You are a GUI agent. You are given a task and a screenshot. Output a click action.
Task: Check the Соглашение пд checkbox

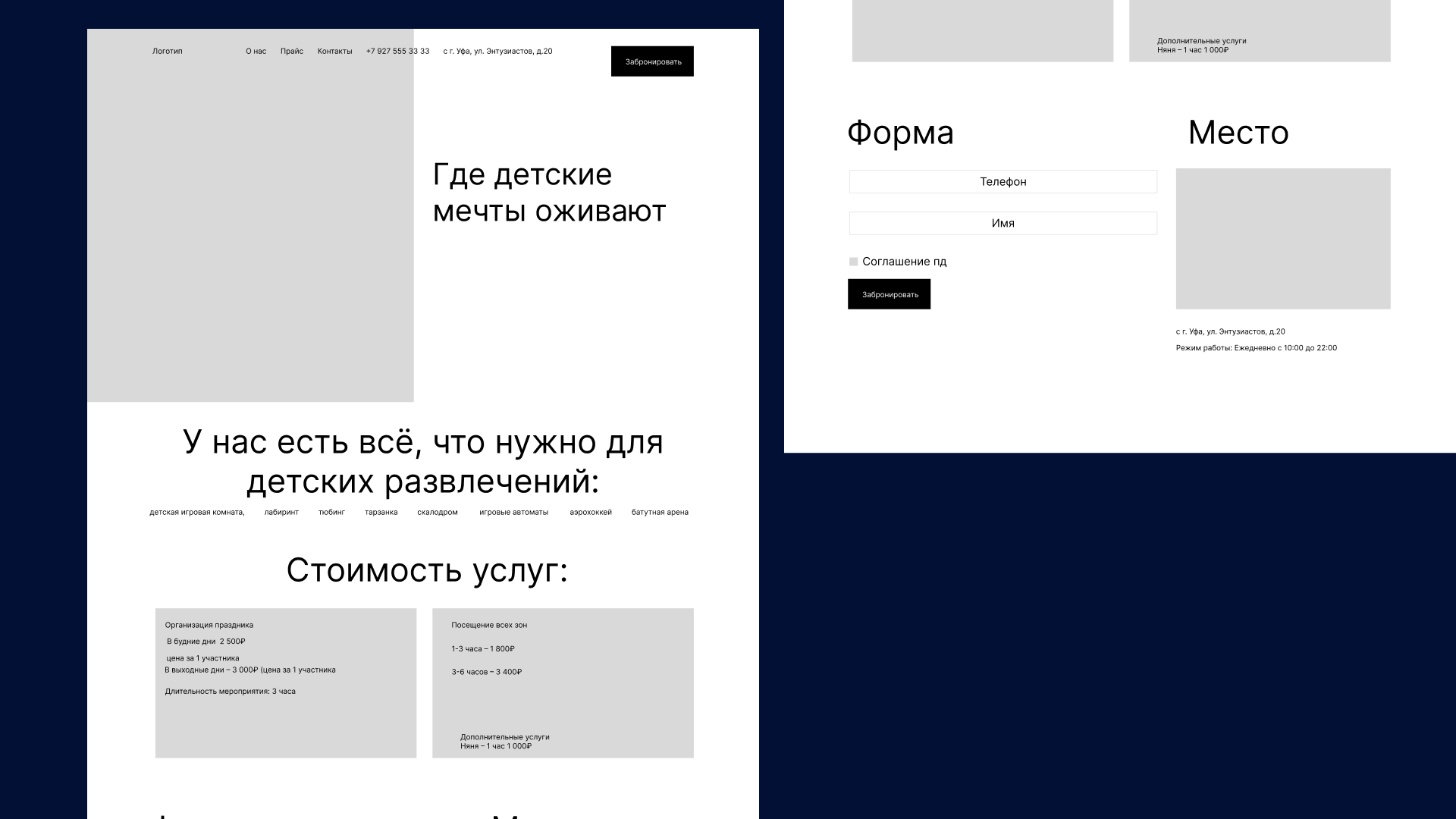[x=853, y=262]
